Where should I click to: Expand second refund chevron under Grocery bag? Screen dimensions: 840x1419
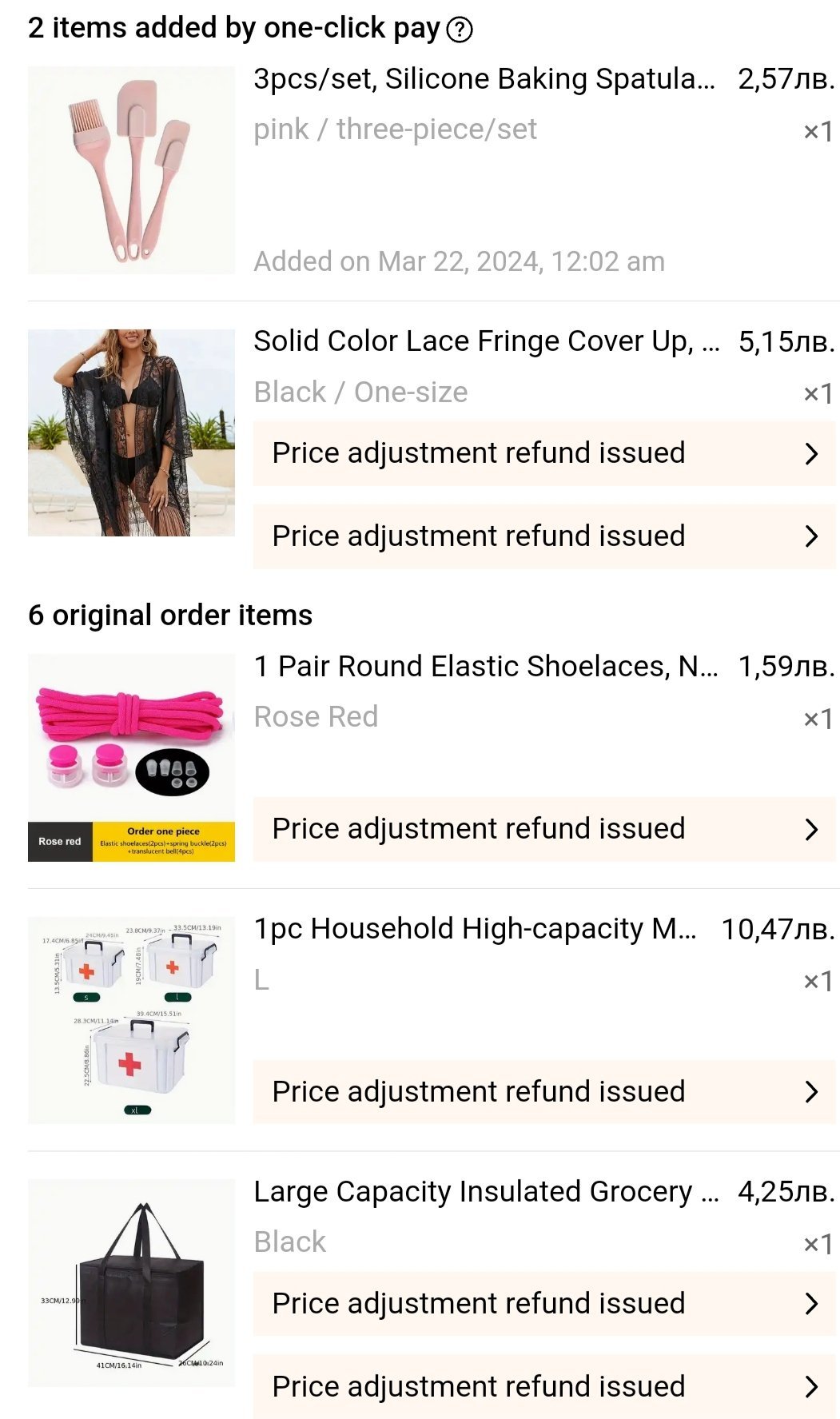tap(811, 1386)
